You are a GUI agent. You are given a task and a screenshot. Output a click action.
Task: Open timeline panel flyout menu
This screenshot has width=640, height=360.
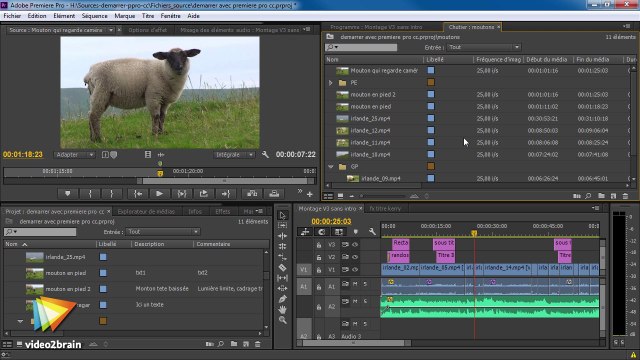[x=596, y=208]
